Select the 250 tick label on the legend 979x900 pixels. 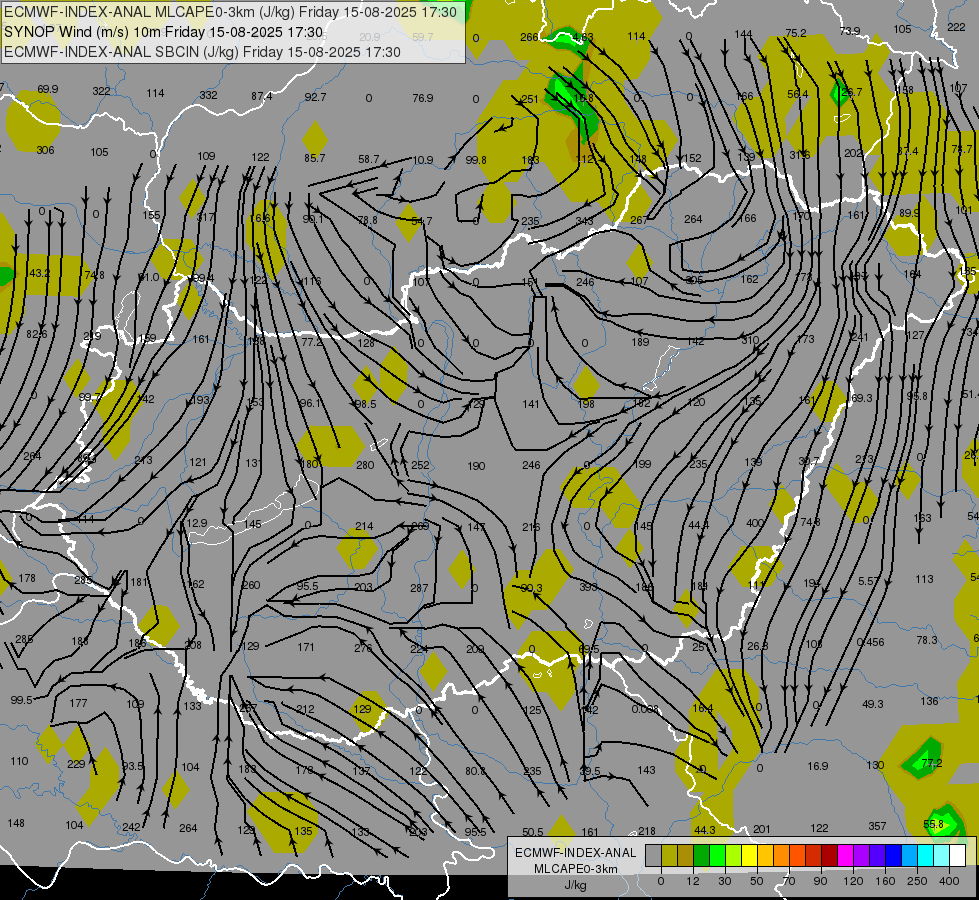click(917, 881)
